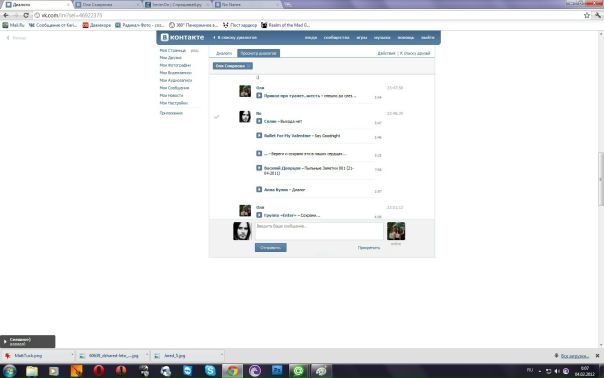The height and width of the screenshot is (378, 604).
Task: Open Мои Настройки in sidebar
Action: (x=174, y=103)
